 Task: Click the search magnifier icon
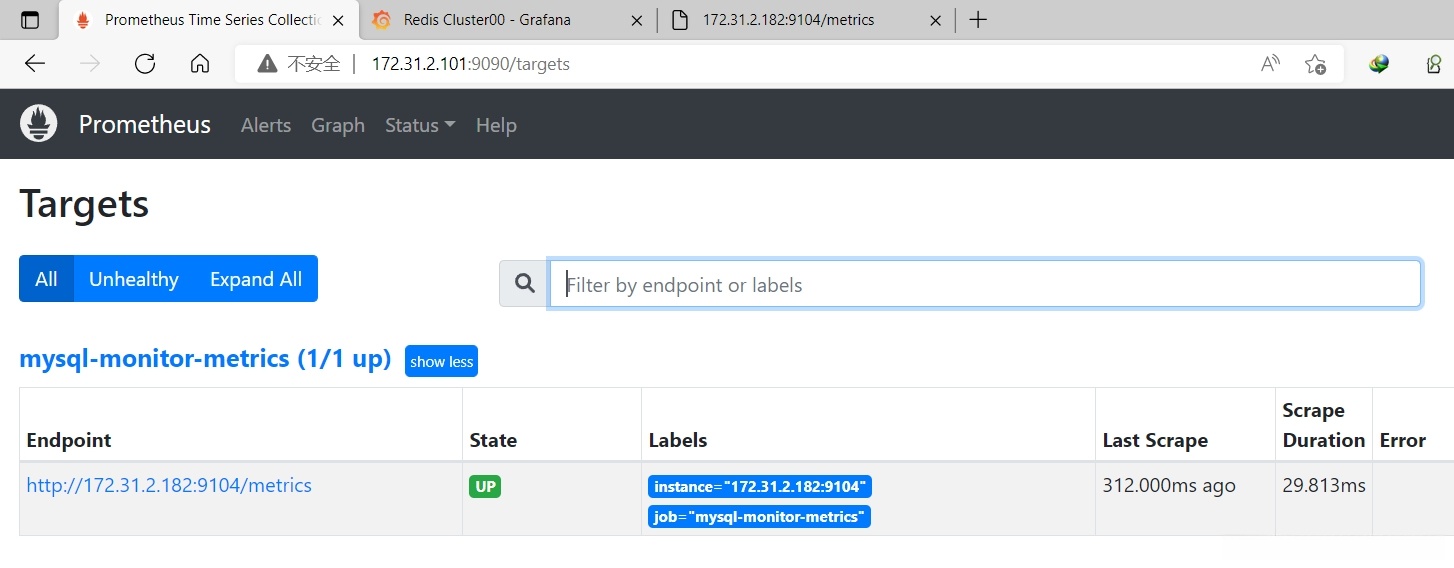(524, 285)
